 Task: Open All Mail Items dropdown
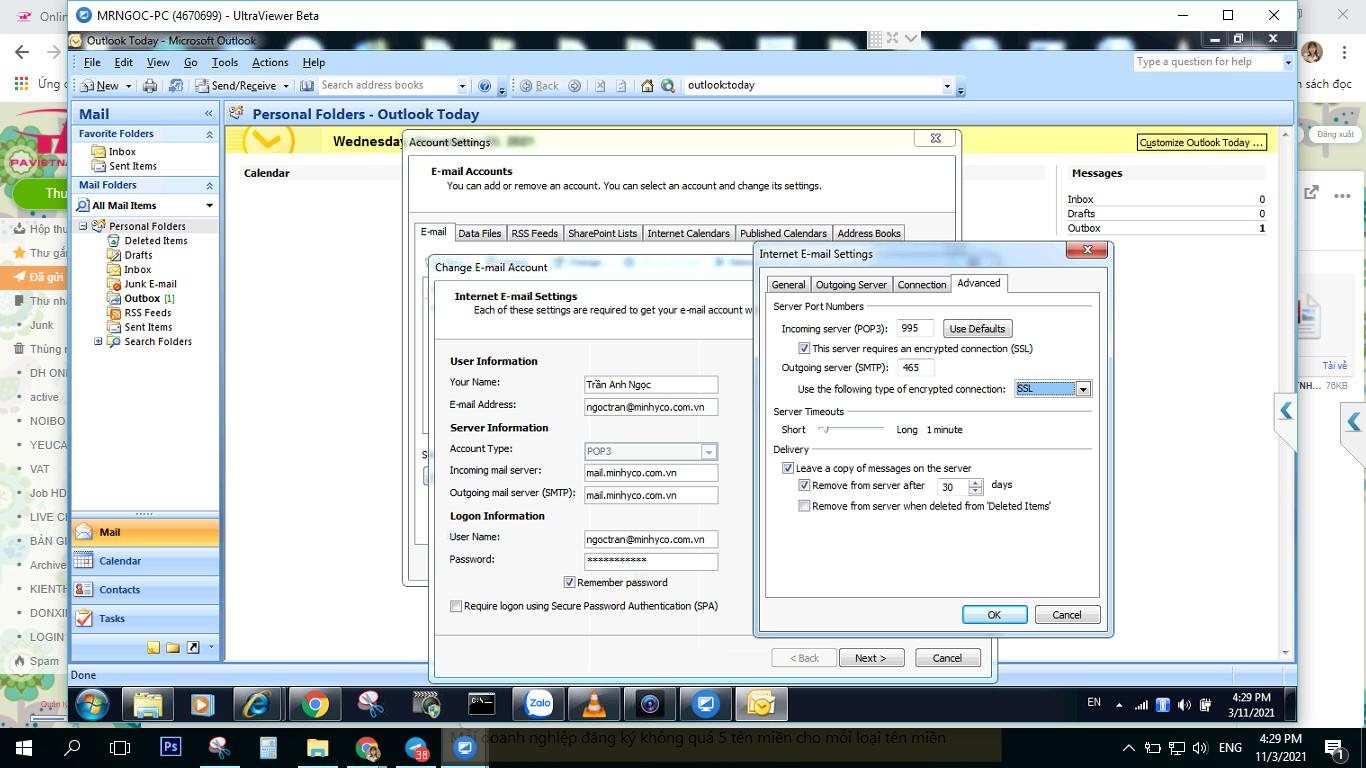(x=209, y=205)
